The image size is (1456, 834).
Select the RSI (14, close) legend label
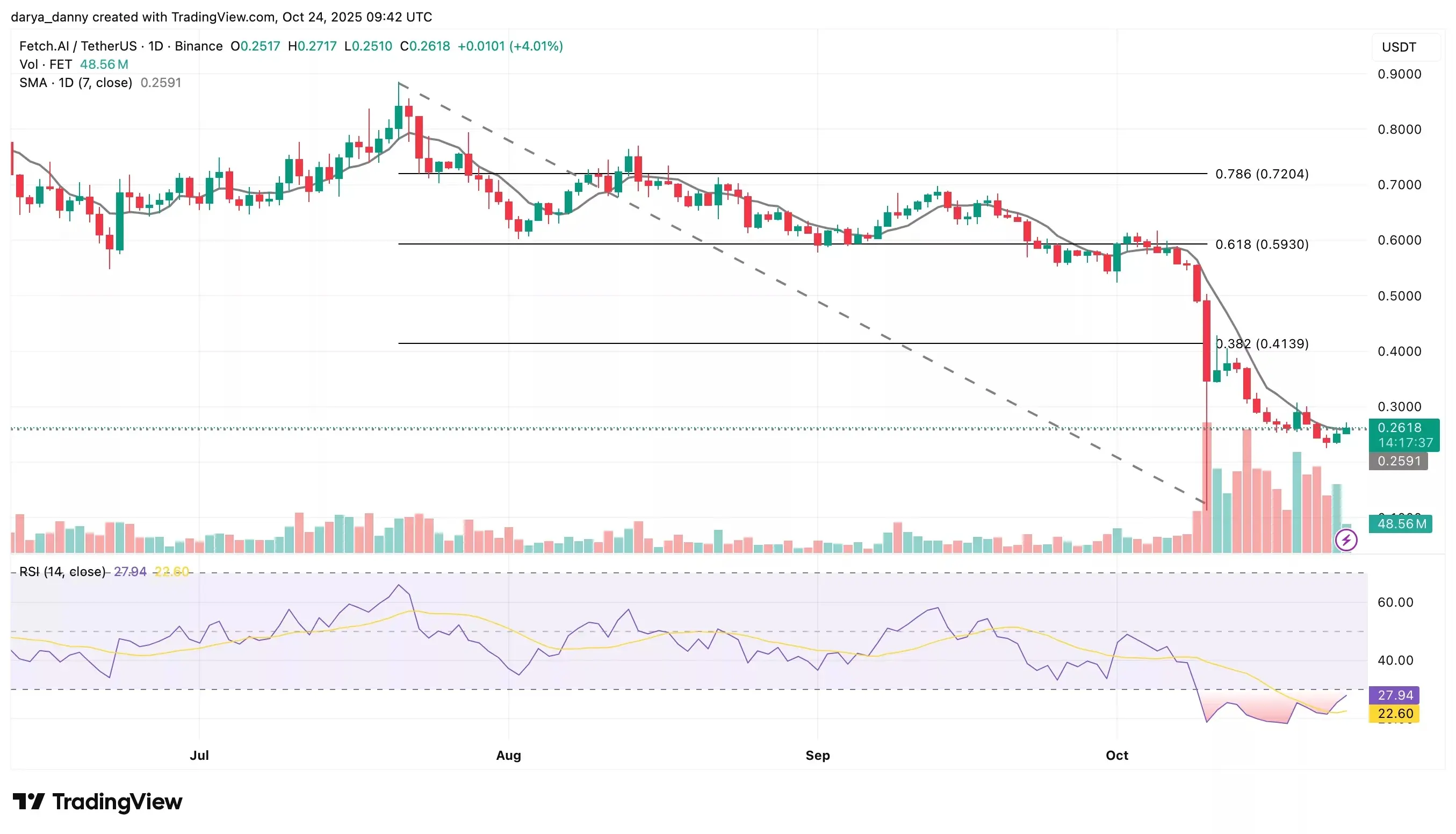tap(62, 572)
